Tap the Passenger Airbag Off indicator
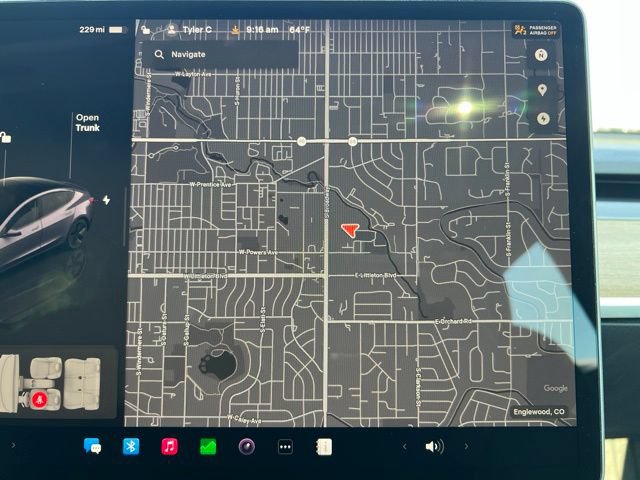 click(536, 30)
